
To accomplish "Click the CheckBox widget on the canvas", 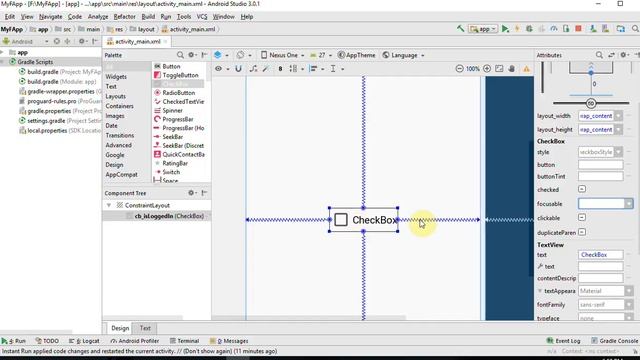I will [364, 220].
